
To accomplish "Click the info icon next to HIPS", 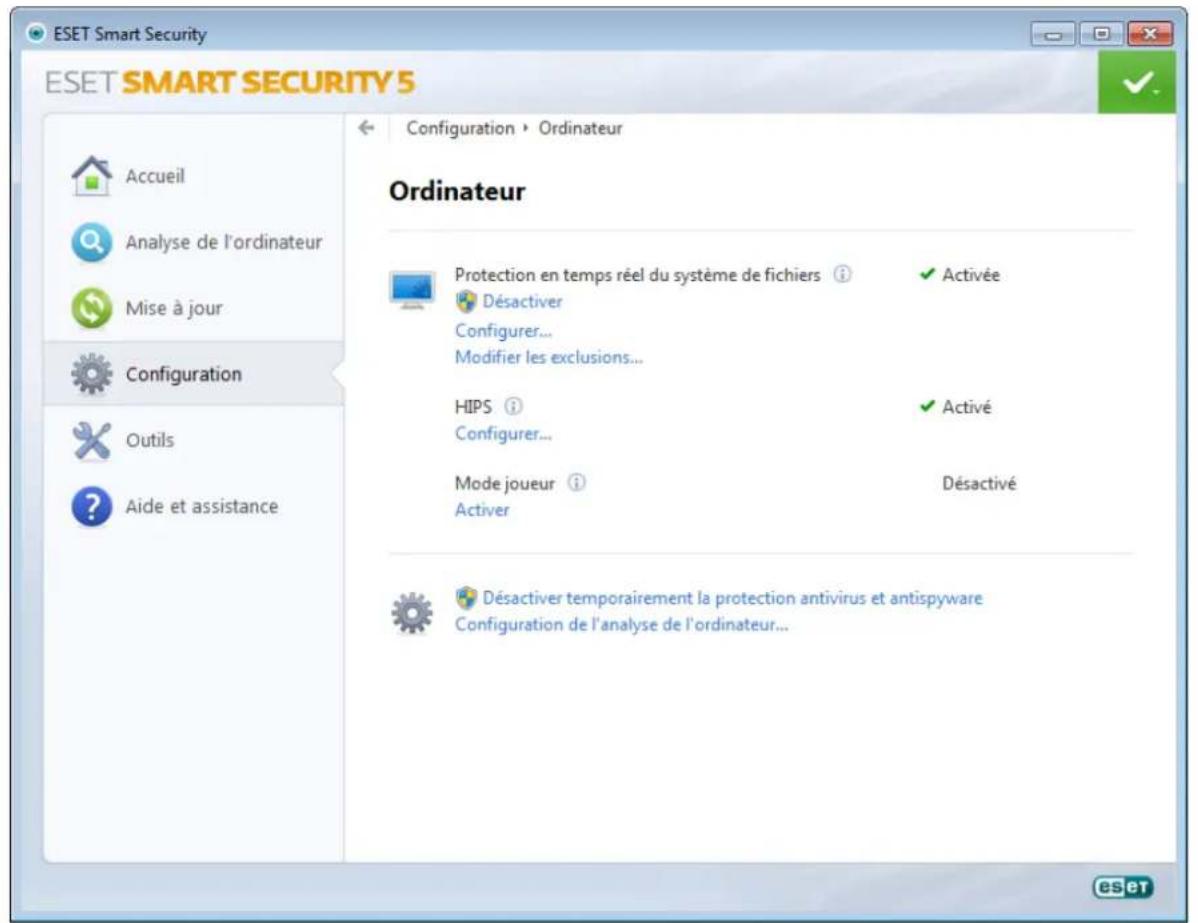I will 513,406.
